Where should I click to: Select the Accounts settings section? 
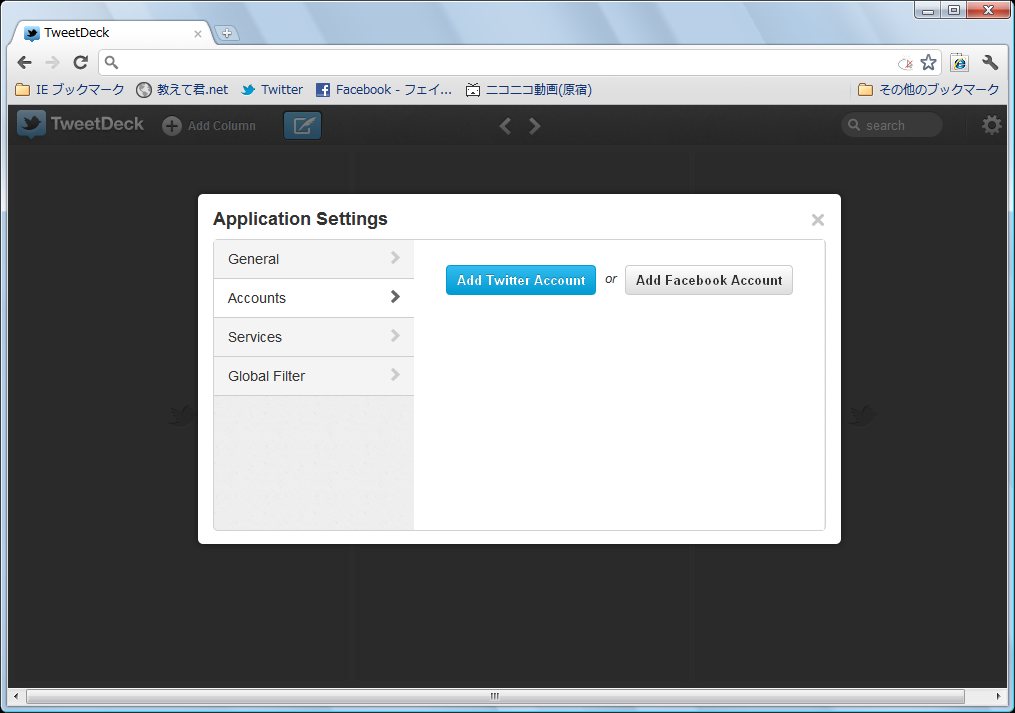click(313, 298)
